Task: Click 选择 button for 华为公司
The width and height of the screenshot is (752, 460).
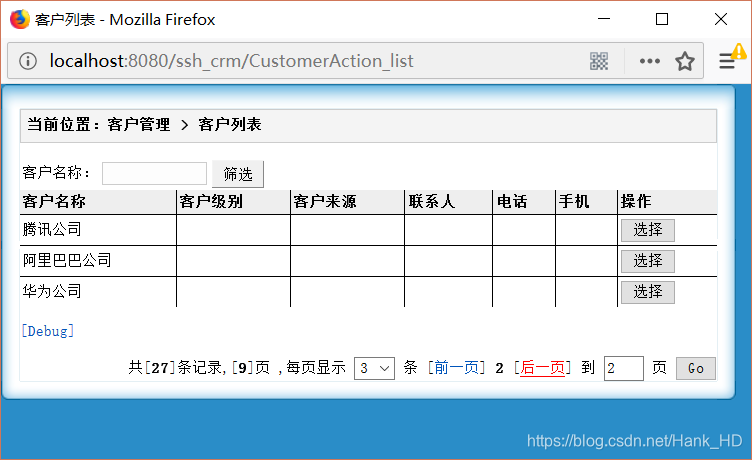Action: pos(647,292)
